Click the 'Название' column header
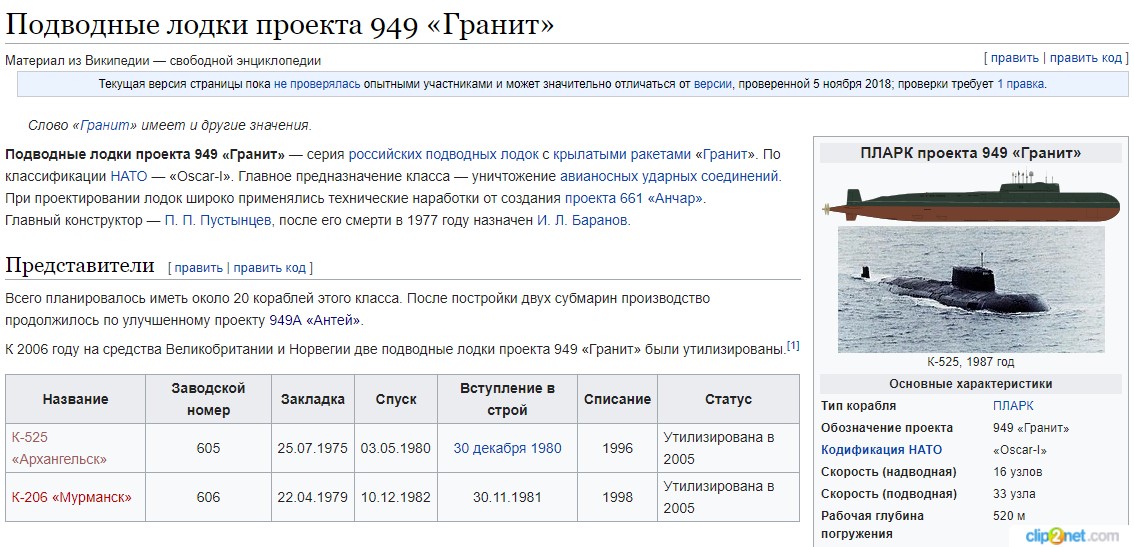The image size is (1134, 547). (x=75, y=399)
